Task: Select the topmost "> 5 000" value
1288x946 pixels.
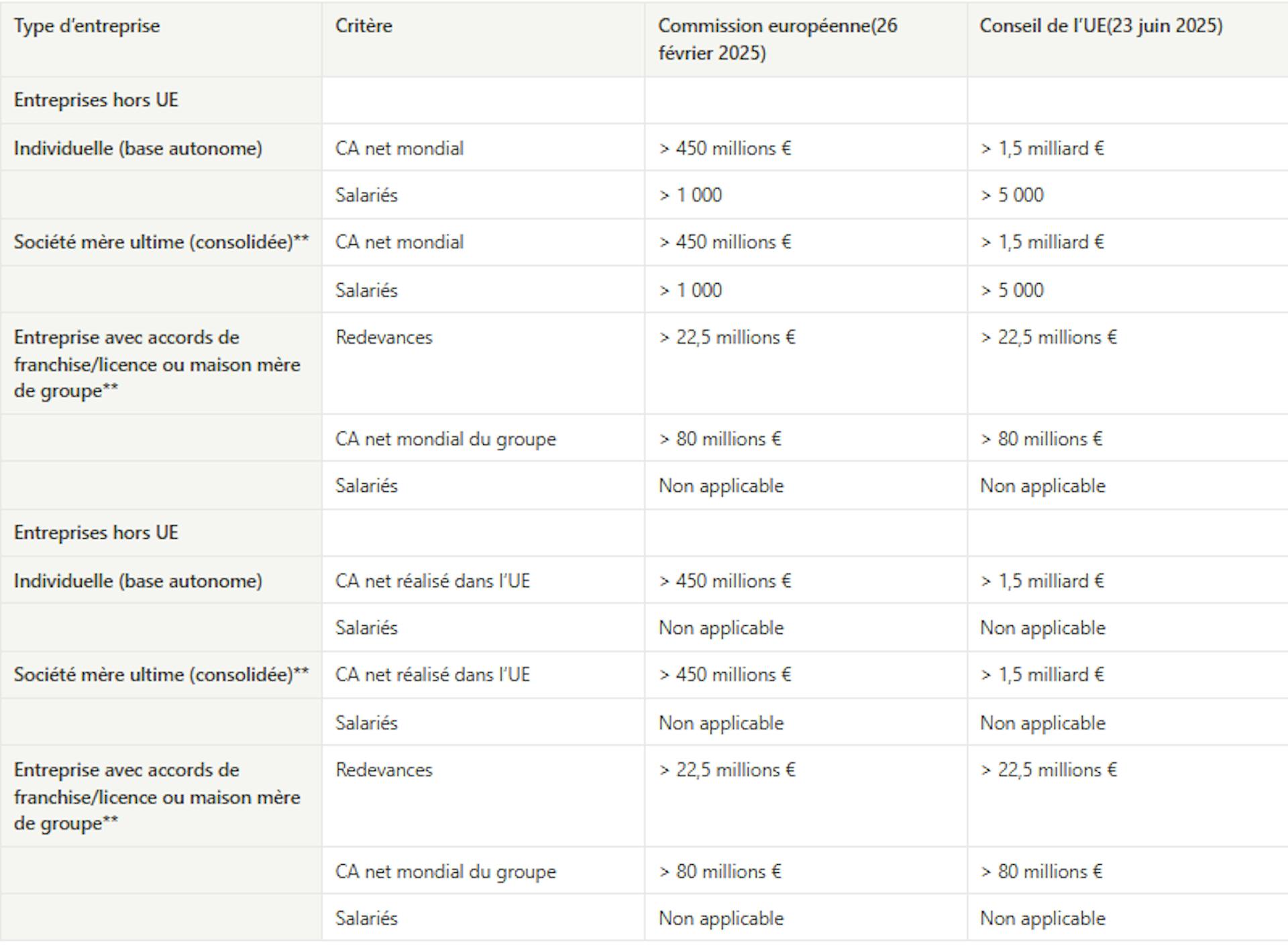Action: 1012,195
